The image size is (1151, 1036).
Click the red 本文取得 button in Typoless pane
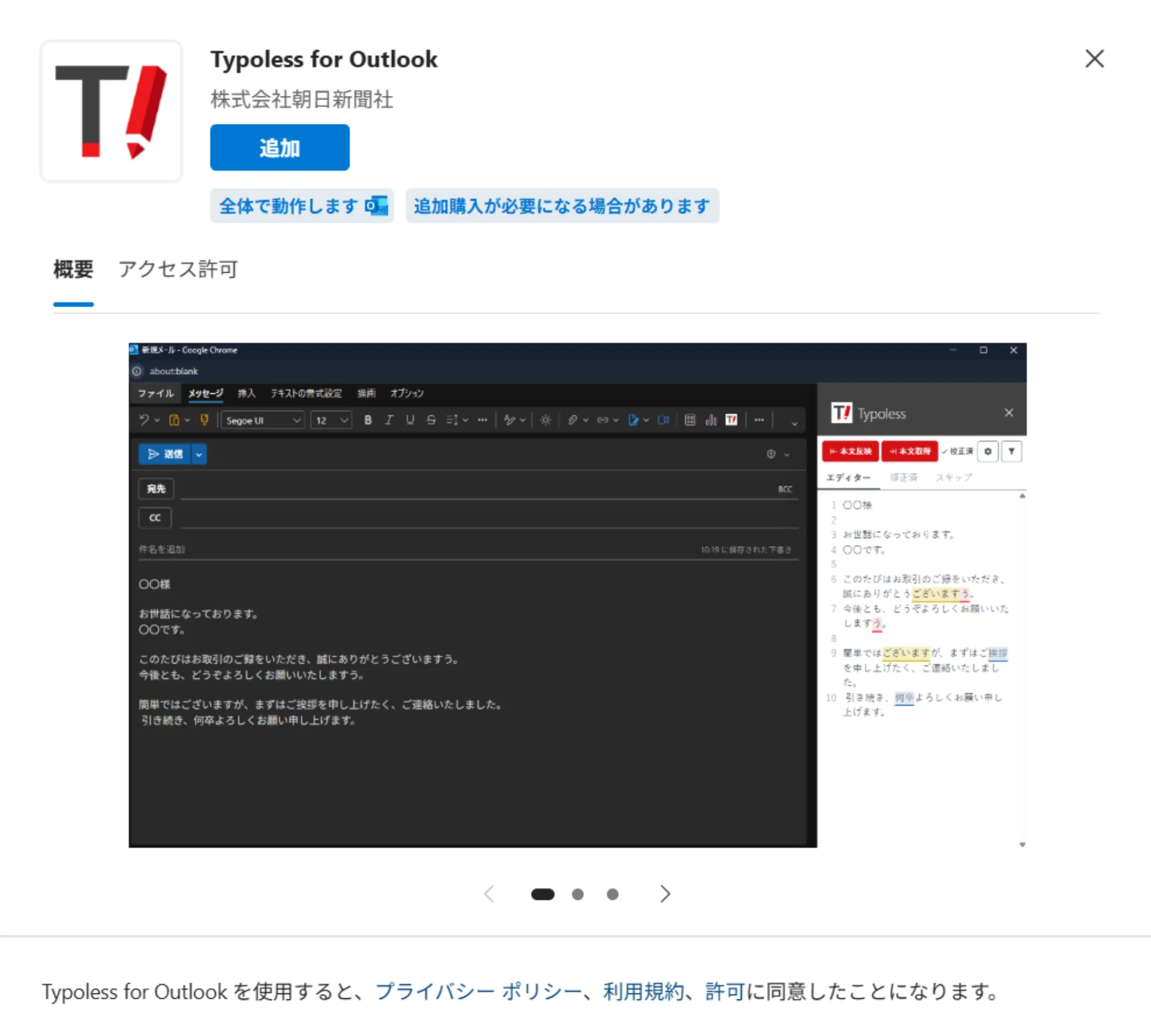(x=910, y=451)
